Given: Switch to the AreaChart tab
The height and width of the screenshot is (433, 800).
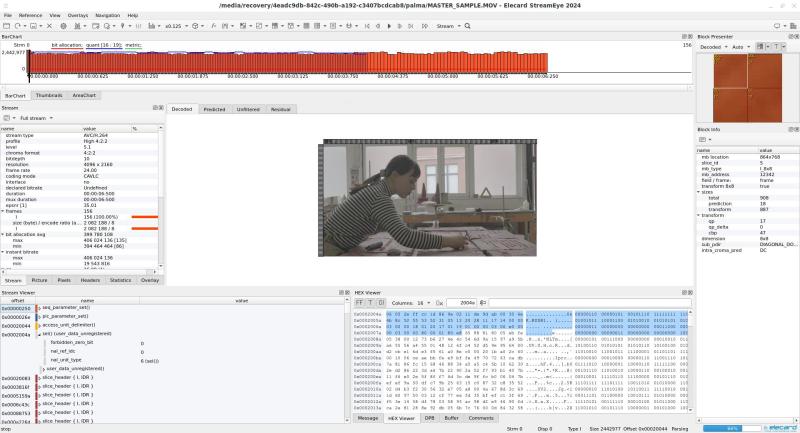Looking at the screenshot, I should 84,95.
